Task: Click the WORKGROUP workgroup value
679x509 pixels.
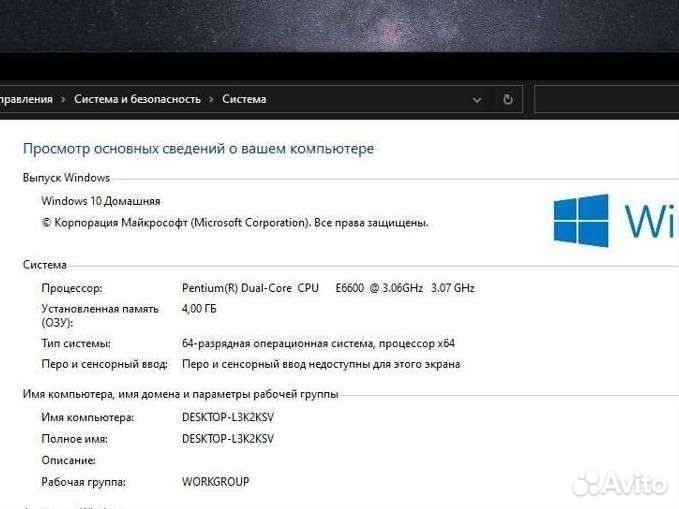Action: point(215,481)
